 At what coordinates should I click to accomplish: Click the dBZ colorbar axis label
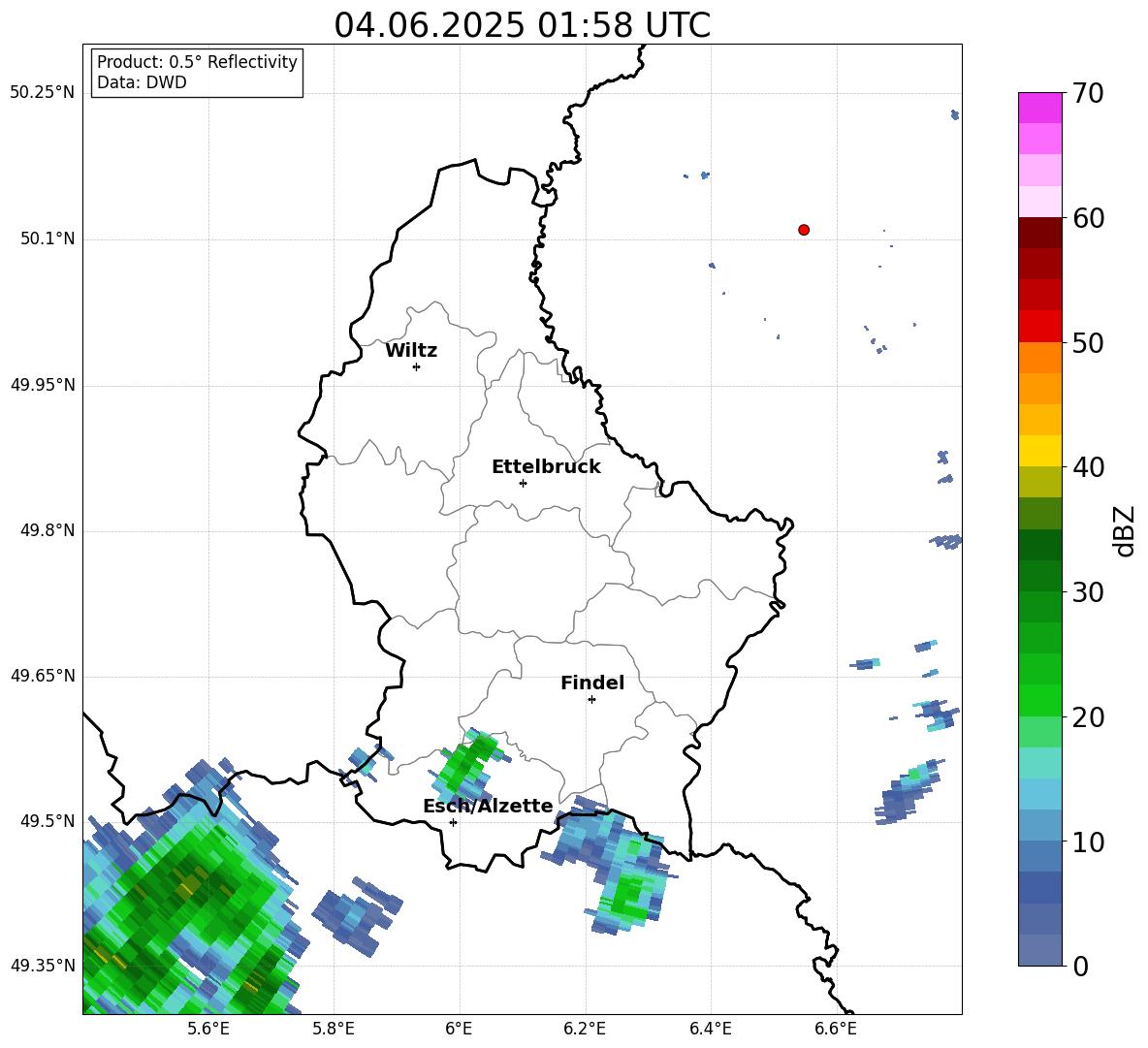pyautogui.click(x=1126, y=530)
